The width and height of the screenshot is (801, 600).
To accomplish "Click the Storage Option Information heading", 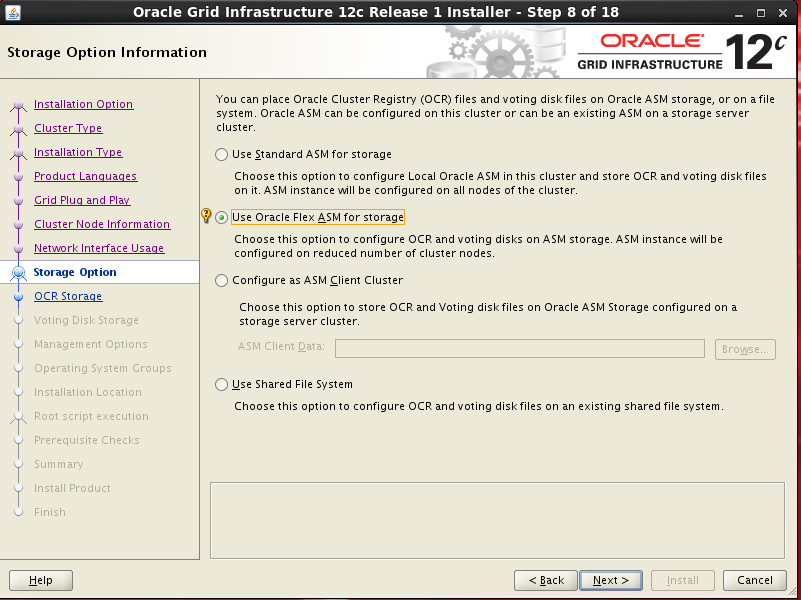I will coord(107,52).
